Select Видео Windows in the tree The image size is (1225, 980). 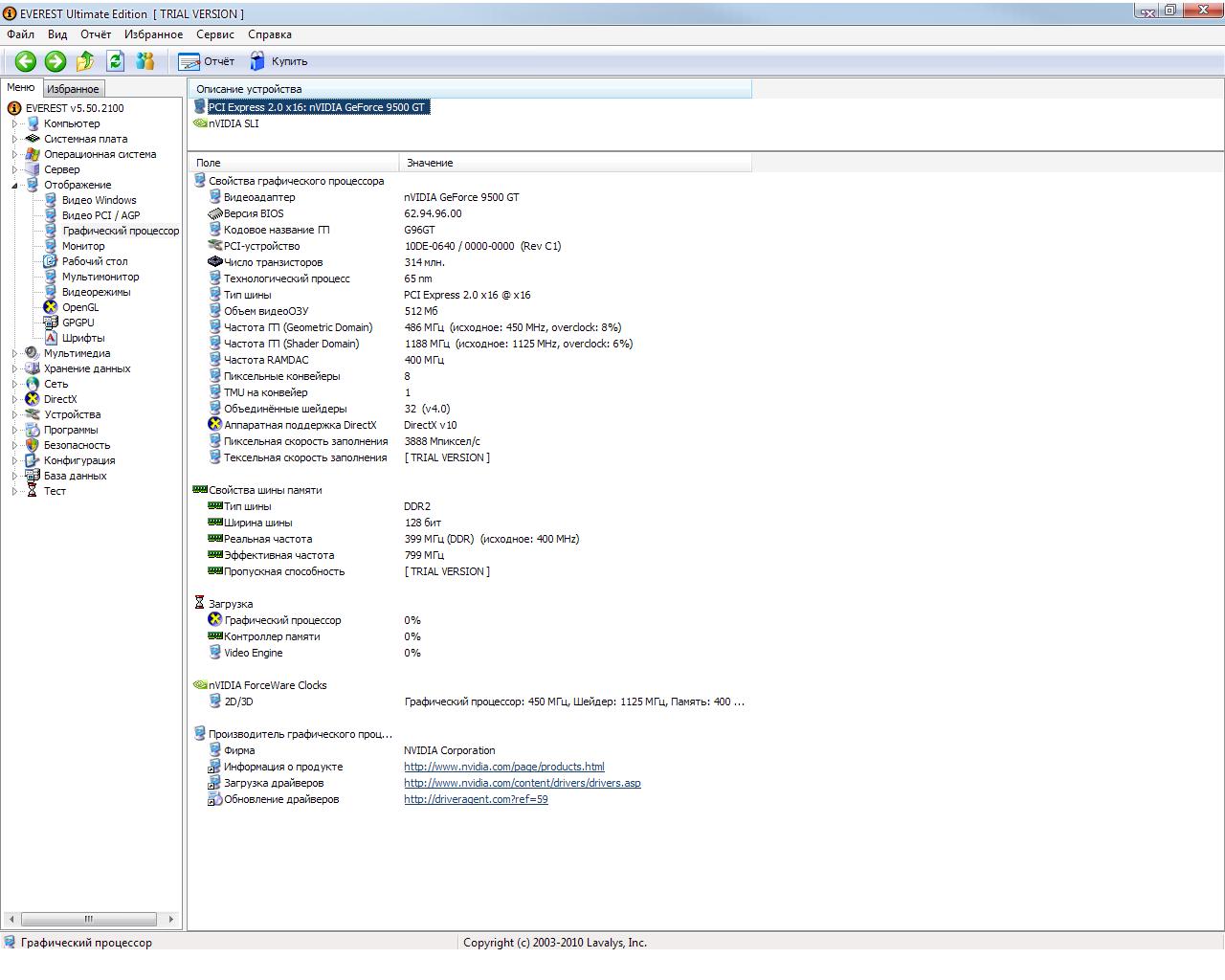[100, 200]
